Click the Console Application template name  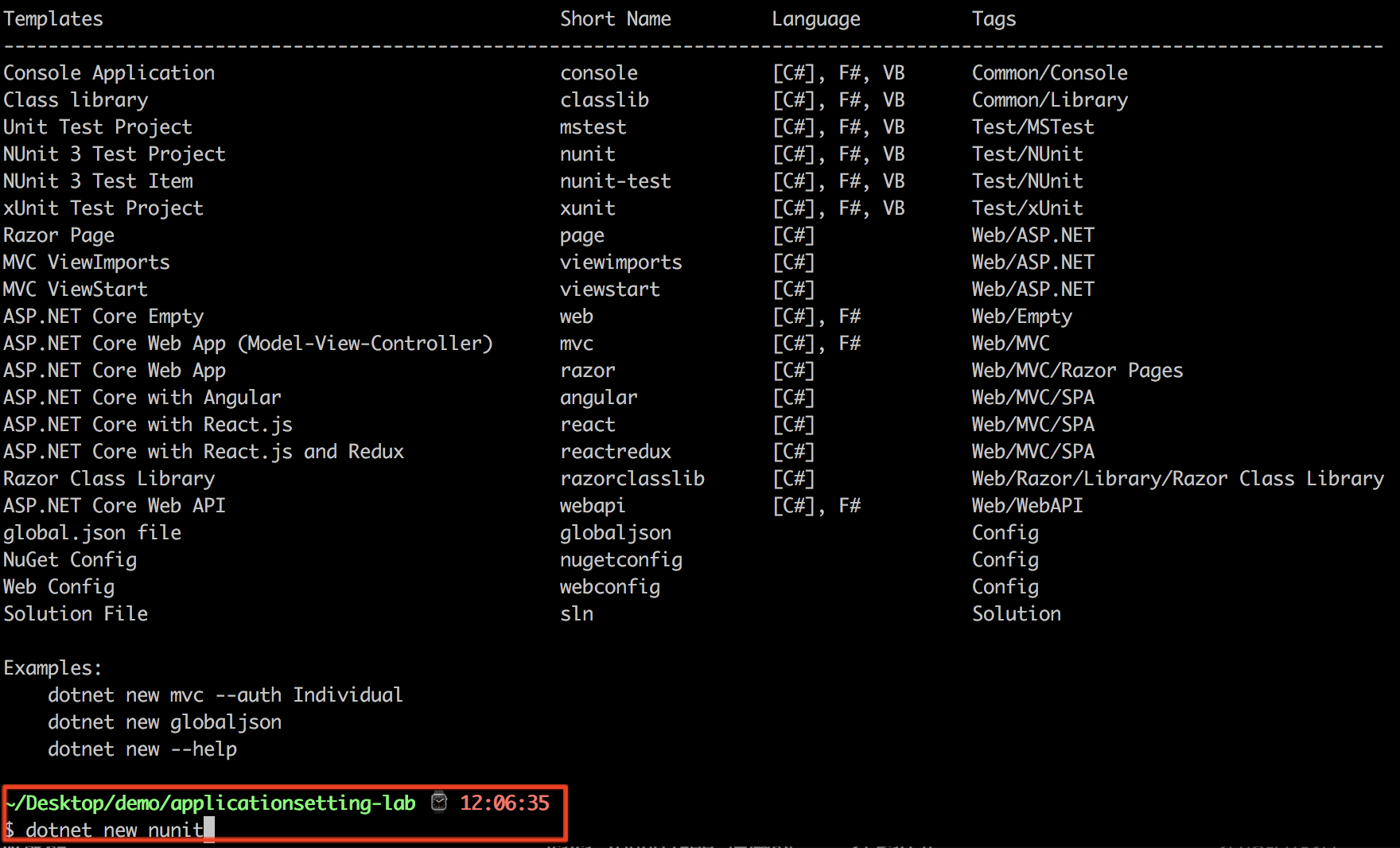[109, 73]
